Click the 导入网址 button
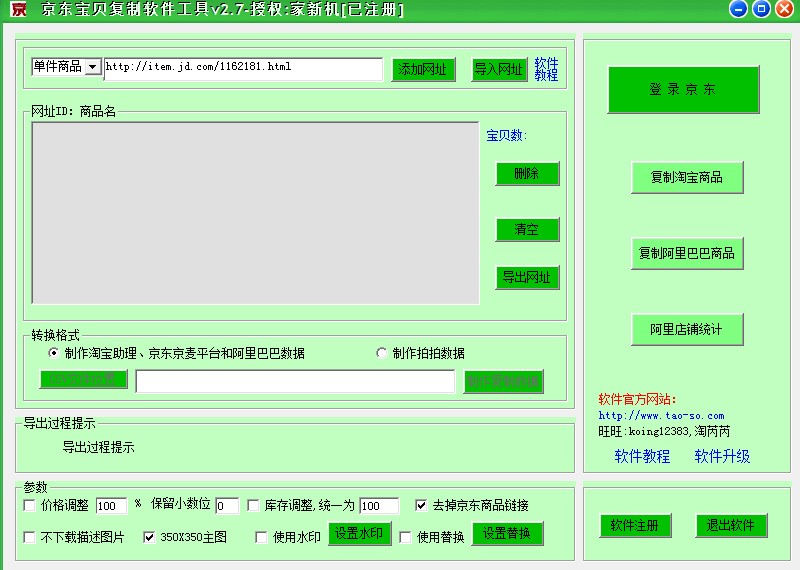 click(499, 69)
